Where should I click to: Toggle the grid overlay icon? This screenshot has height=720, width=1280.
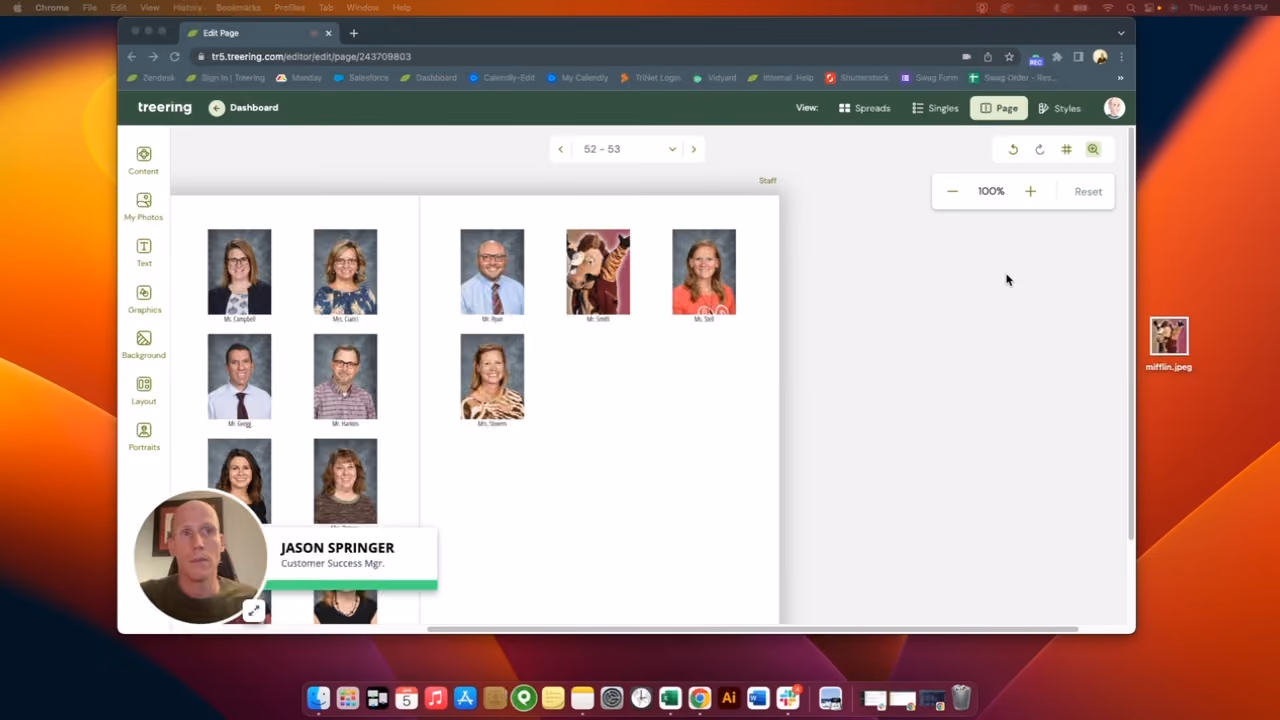tap(1066, 149)
